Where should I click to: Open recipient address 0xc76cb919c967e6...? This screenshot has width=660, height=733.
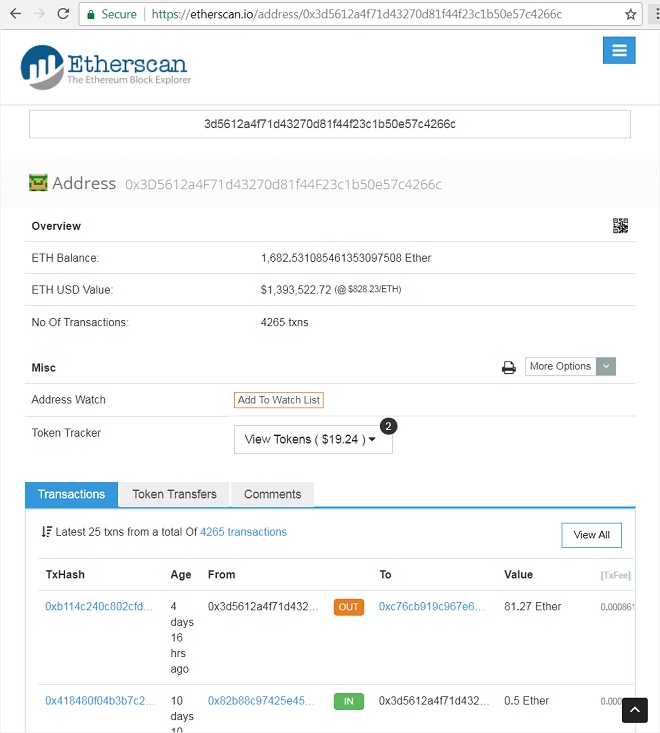(x=431, y=607)
